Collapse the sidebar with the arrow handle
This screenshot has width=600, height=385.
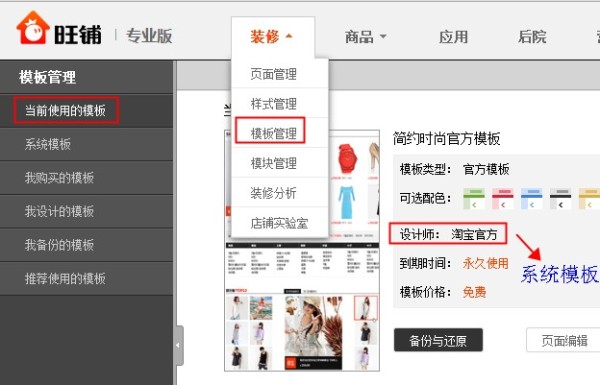[179, 346]
